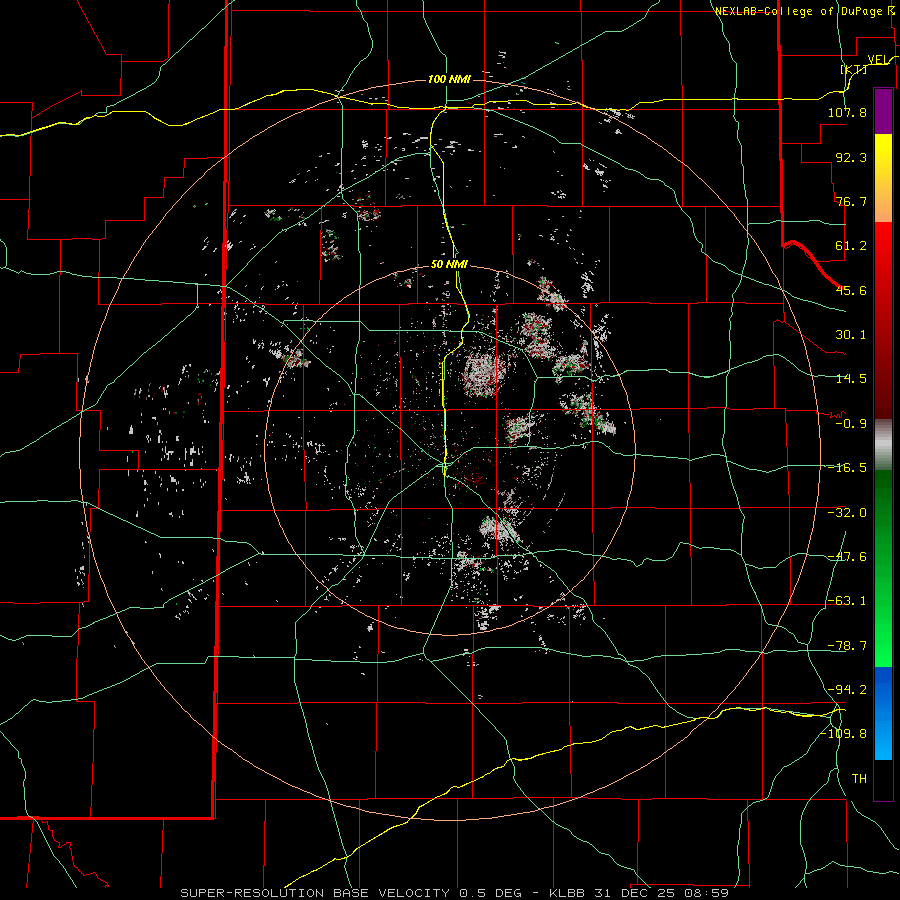Click the 107.8 velocity scale value
Screen dimensions: 900x900
(x=847, y=112)
